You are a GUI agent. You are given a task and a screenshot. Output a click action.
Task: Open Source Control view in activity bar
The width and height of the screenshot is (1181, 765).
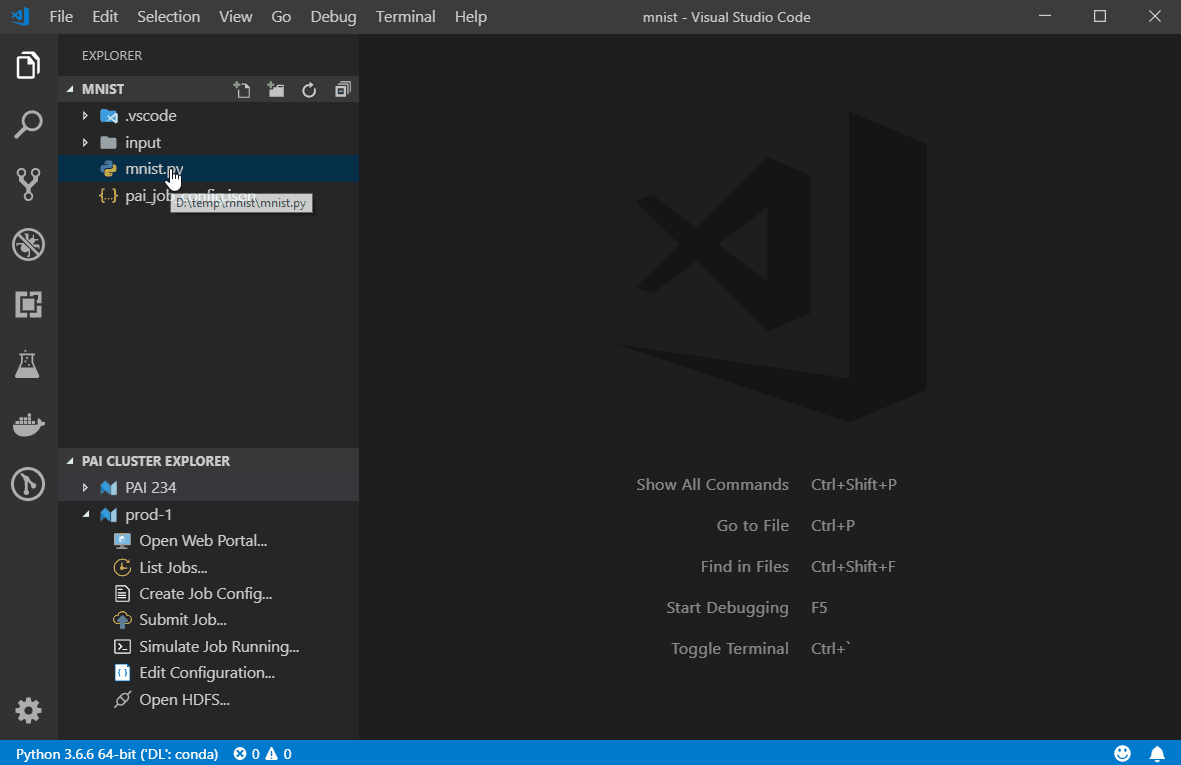28,184
